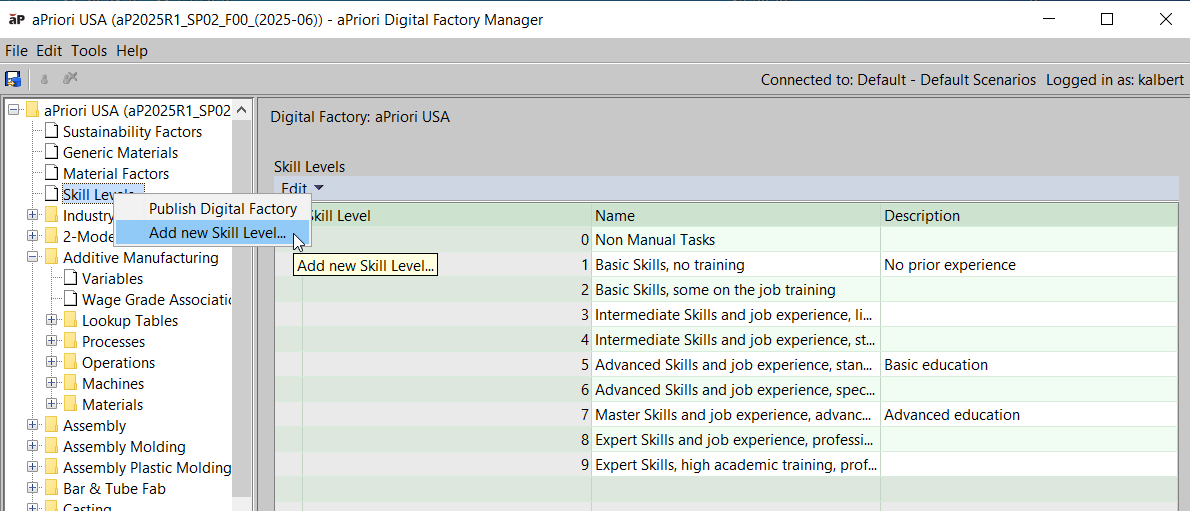This screenshot has width=1190, height=511.
Task: Click the Description column header
Action: point(1028,216)
